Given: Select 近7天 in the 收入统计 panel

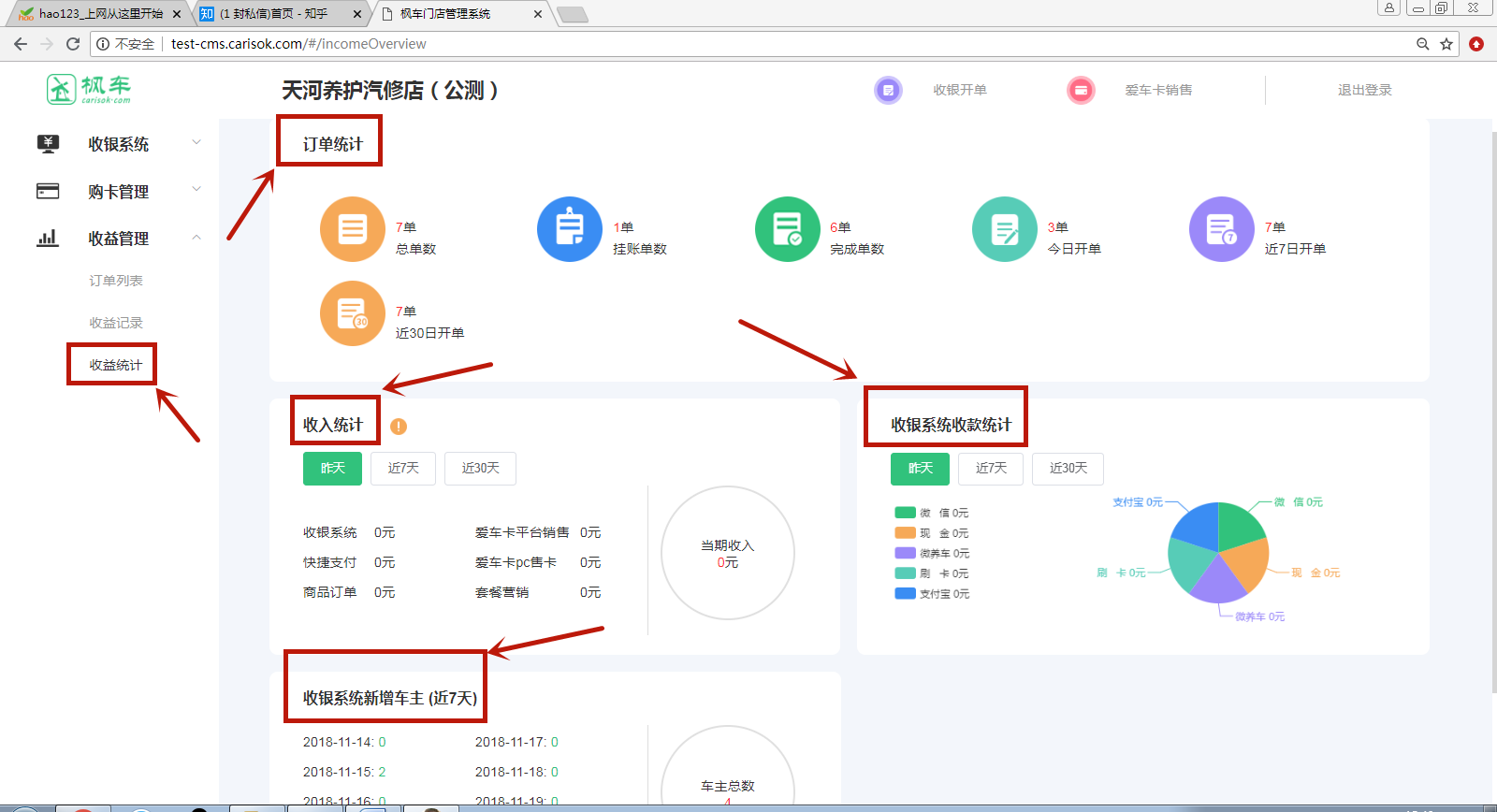Looking at the screenshot, I should click(x=403, y=469).
